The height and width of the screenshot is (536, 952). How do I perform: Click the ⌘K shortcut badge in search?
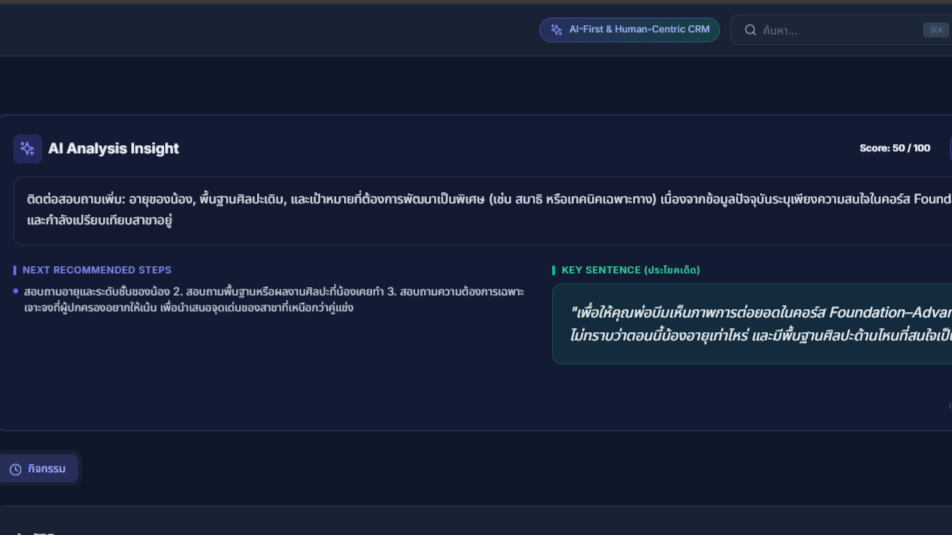tap(935, 30)
